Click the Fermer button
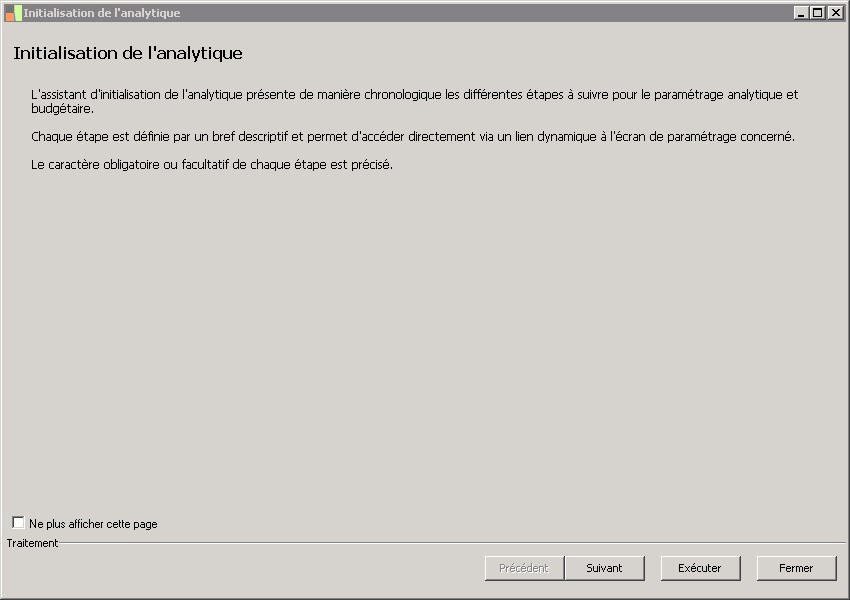The width and height of the screenshot is (850, 600). click(796, 568)
